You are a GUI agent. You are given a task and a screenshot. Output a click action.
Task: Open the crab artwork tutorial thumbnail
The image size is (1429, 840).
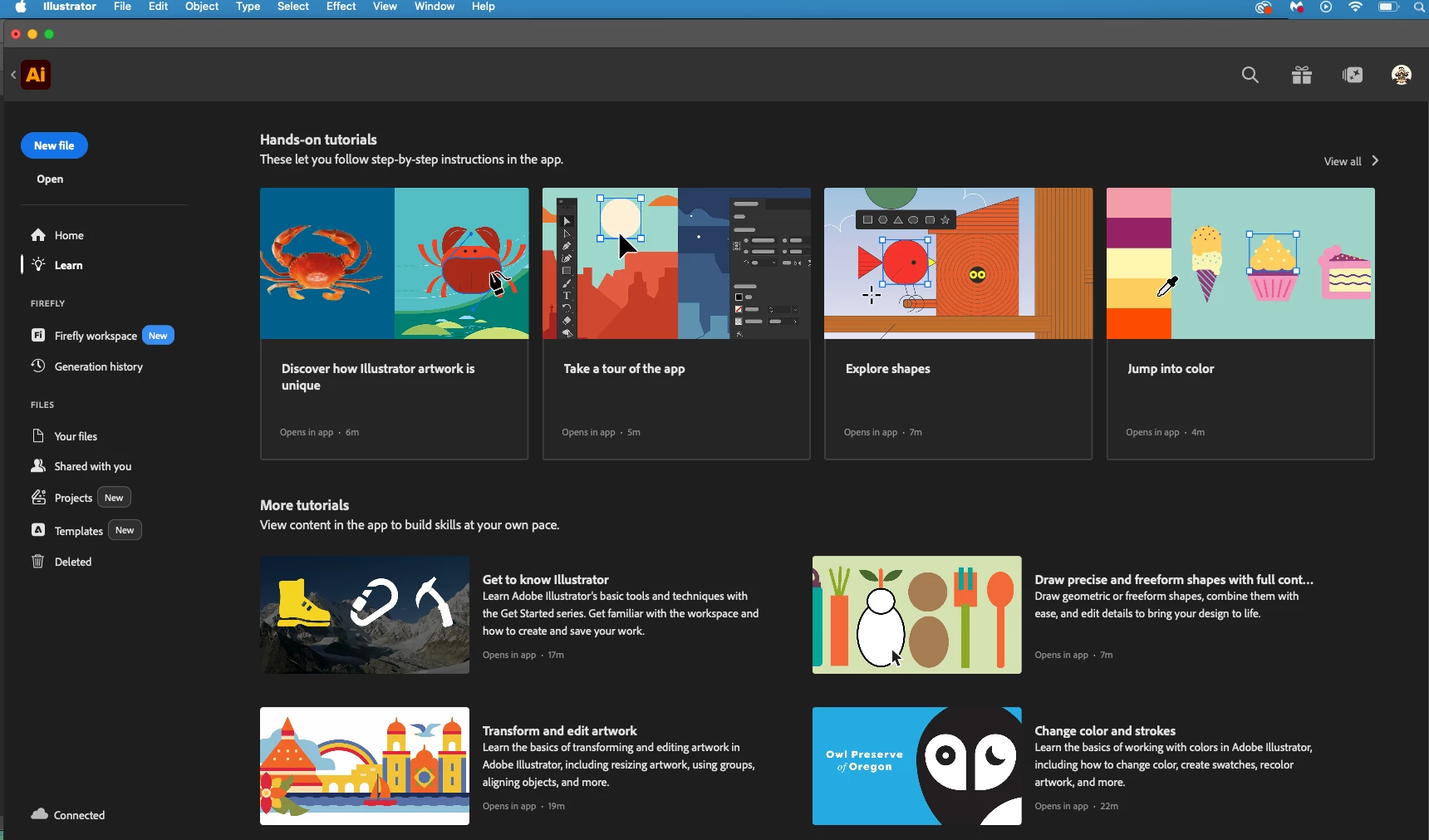click(395, 263)
